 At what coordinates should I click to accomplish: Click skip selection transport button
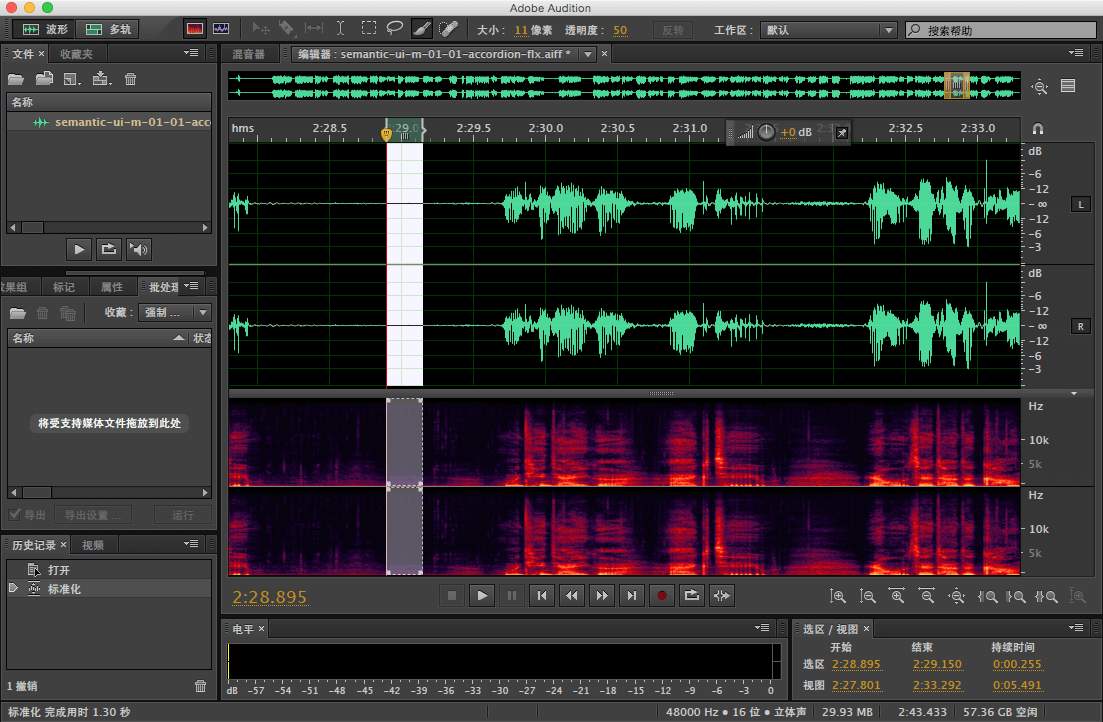coord(722,595)
